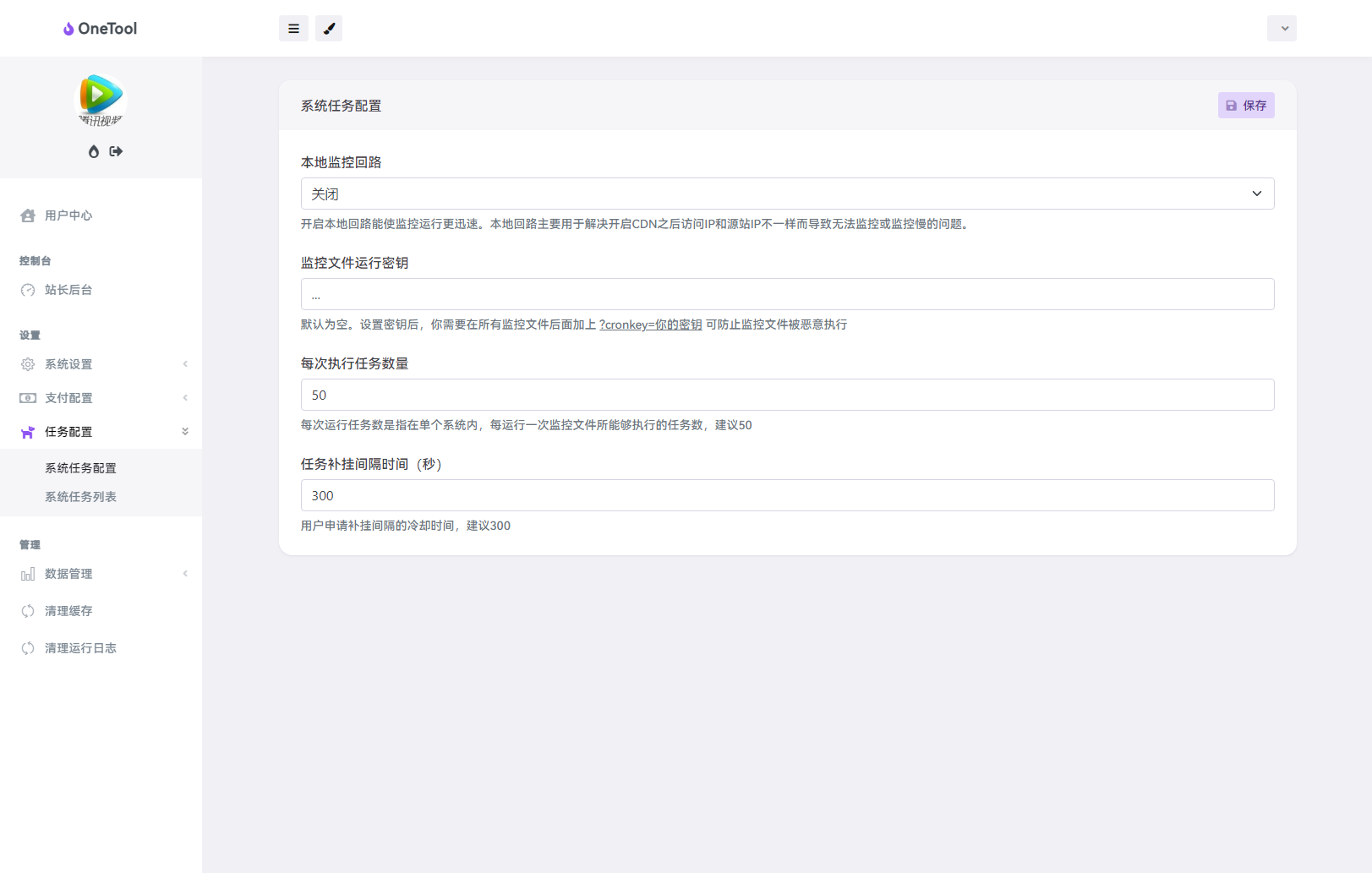This screenshot has height=873, width=1372.
Task: Click the 每次执行任务数量 input field
Action: (x=787, y=395)
